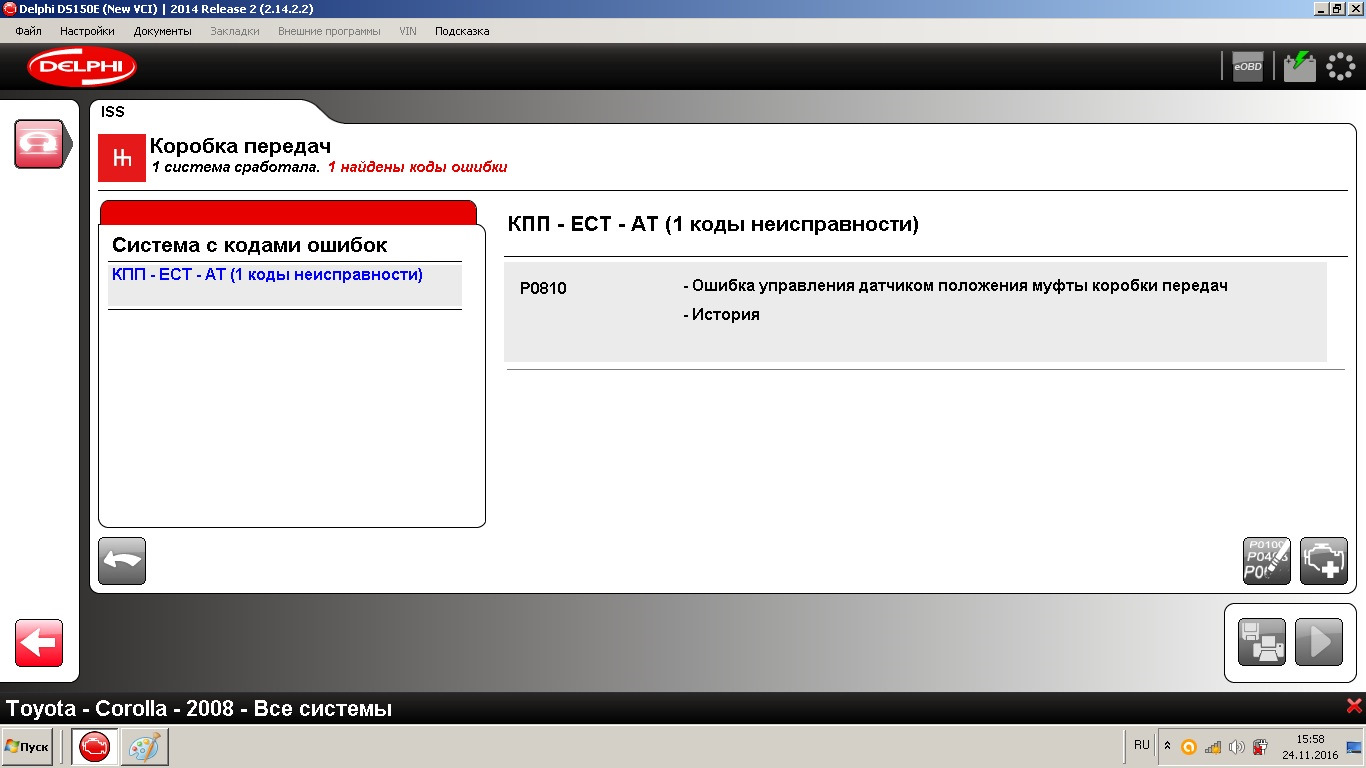Open the Настройки menu
Viewport: 1366px width, 768px height.
[87, 31]
